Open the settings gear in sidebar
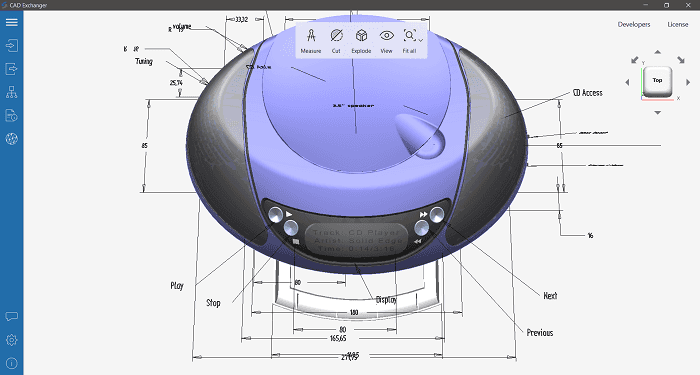The image size is (700, 375). coord(12,340)
